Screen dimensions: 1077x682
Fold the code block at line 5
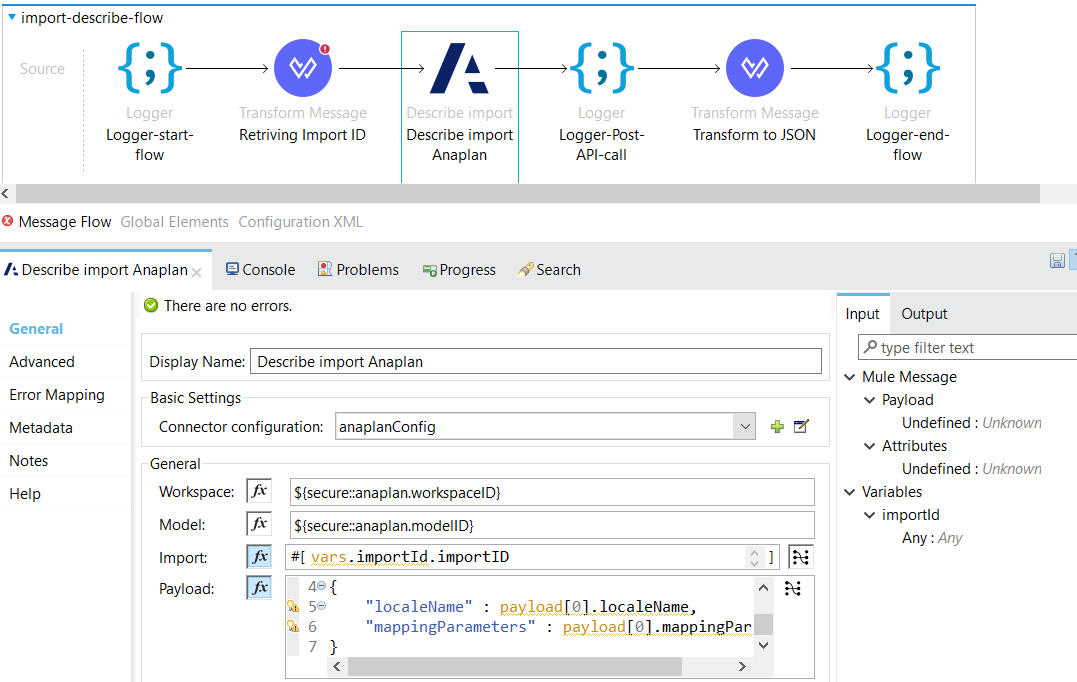[x=321, y=606]
